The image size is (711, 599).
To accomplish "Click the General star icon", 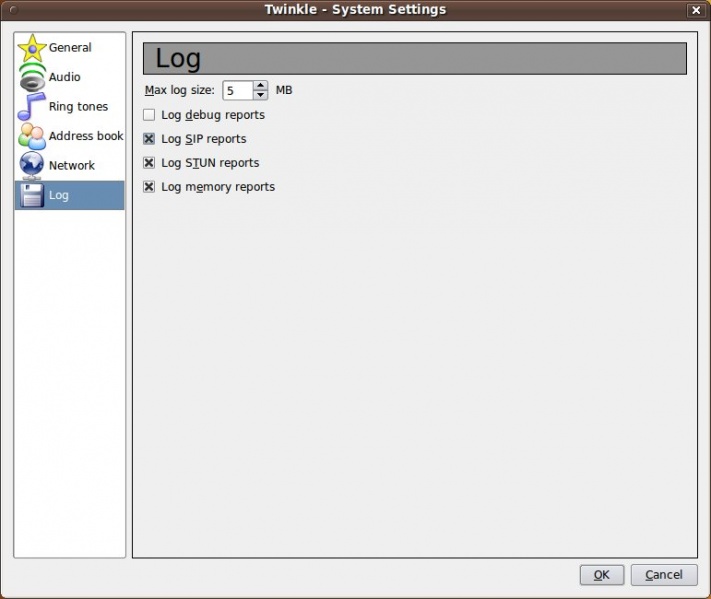I will click(32, 48).
